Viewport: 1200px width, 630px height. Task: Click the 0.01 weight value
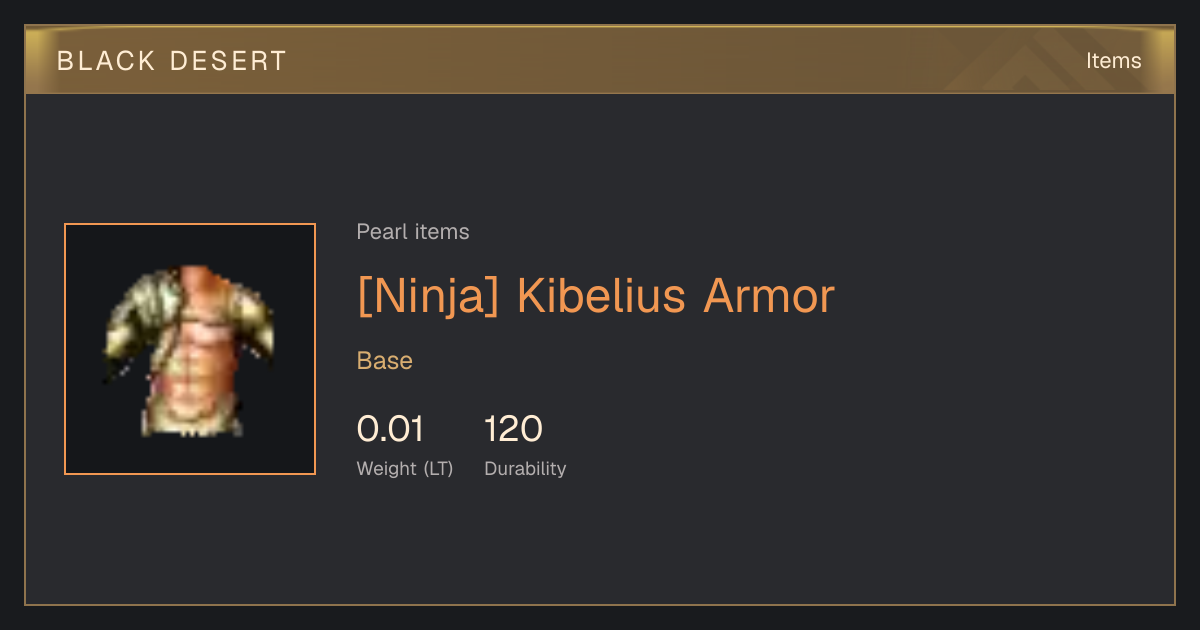coord(390,429)
